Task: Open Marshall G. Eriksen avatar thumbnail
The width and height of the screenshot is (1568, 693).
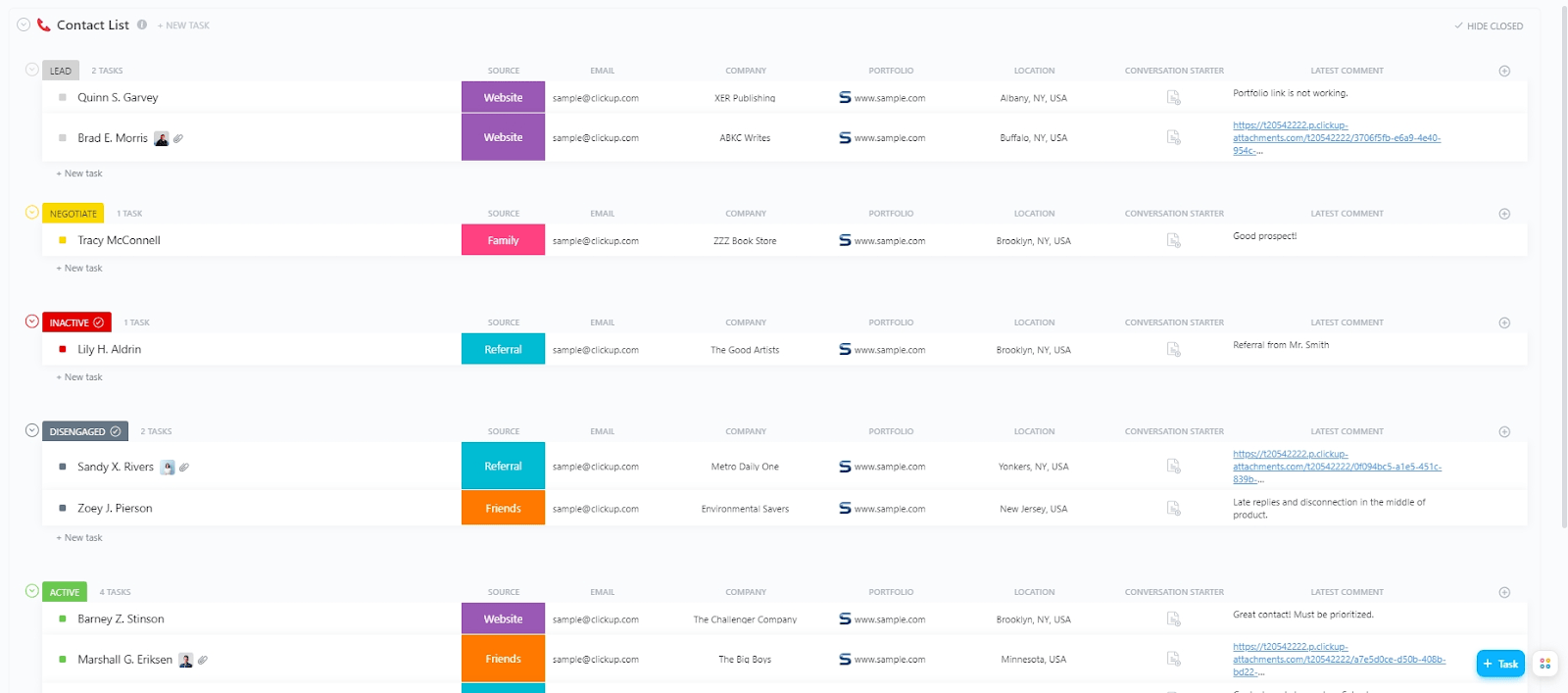Action: (186, 661)
